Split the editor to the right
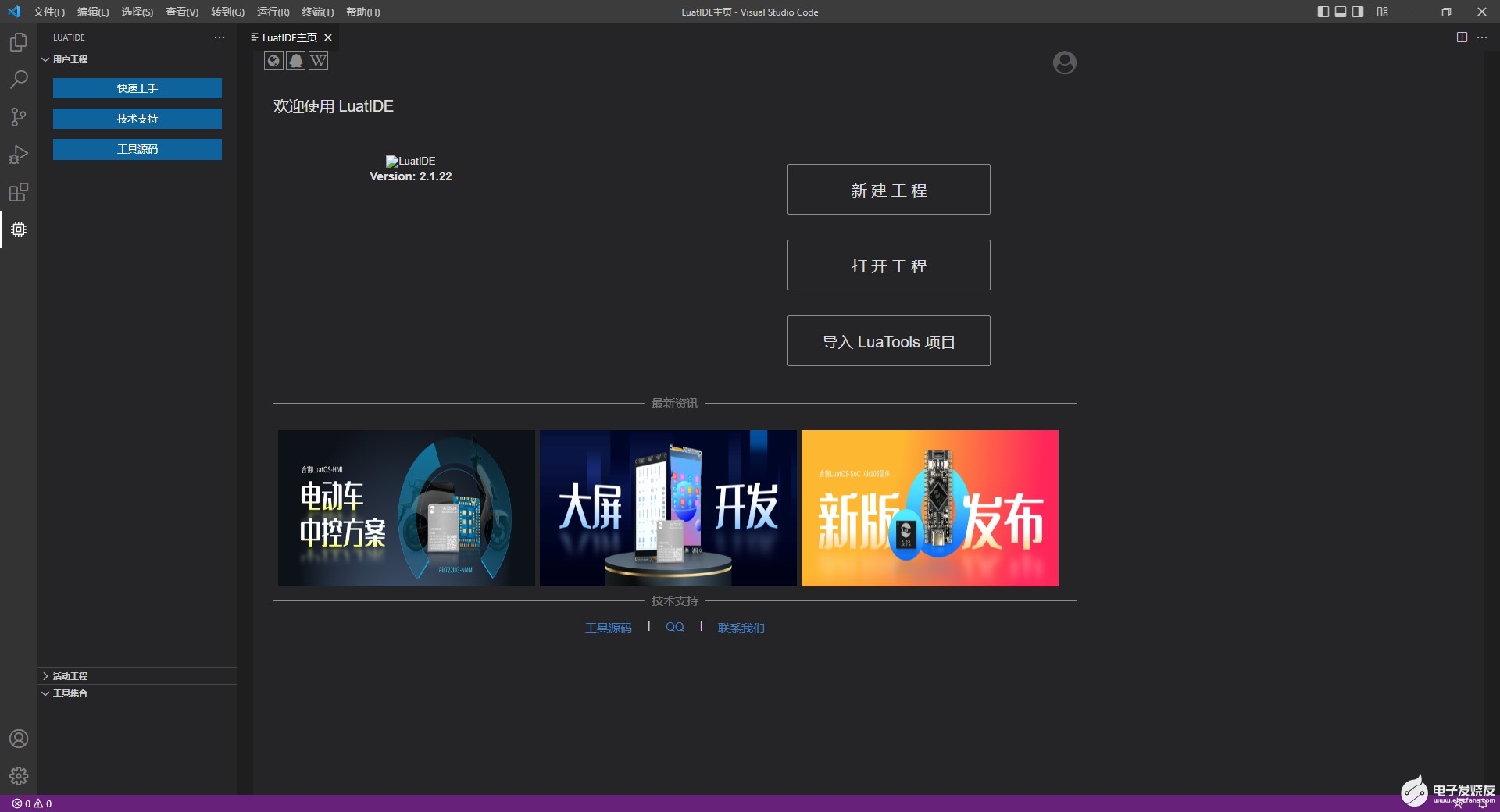Viewport: 1500px width, 812px height. [1462, 37]
